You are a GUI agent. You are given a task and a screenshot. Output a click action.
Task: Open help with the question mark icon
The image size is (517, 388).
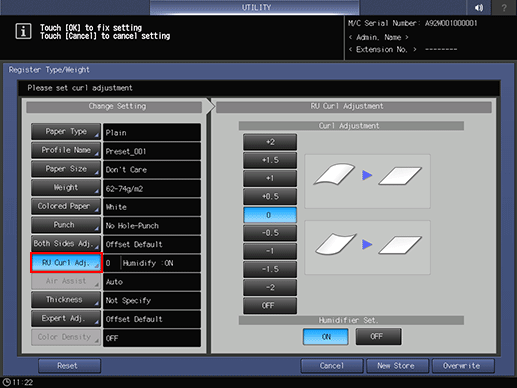[504, 7]
